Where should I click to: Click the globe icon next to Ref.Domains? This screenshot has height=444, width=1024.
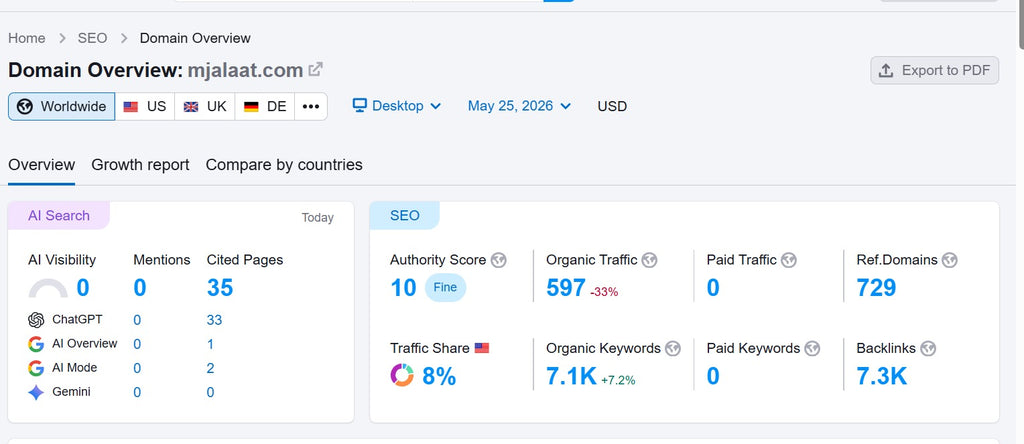click(950, 260)
